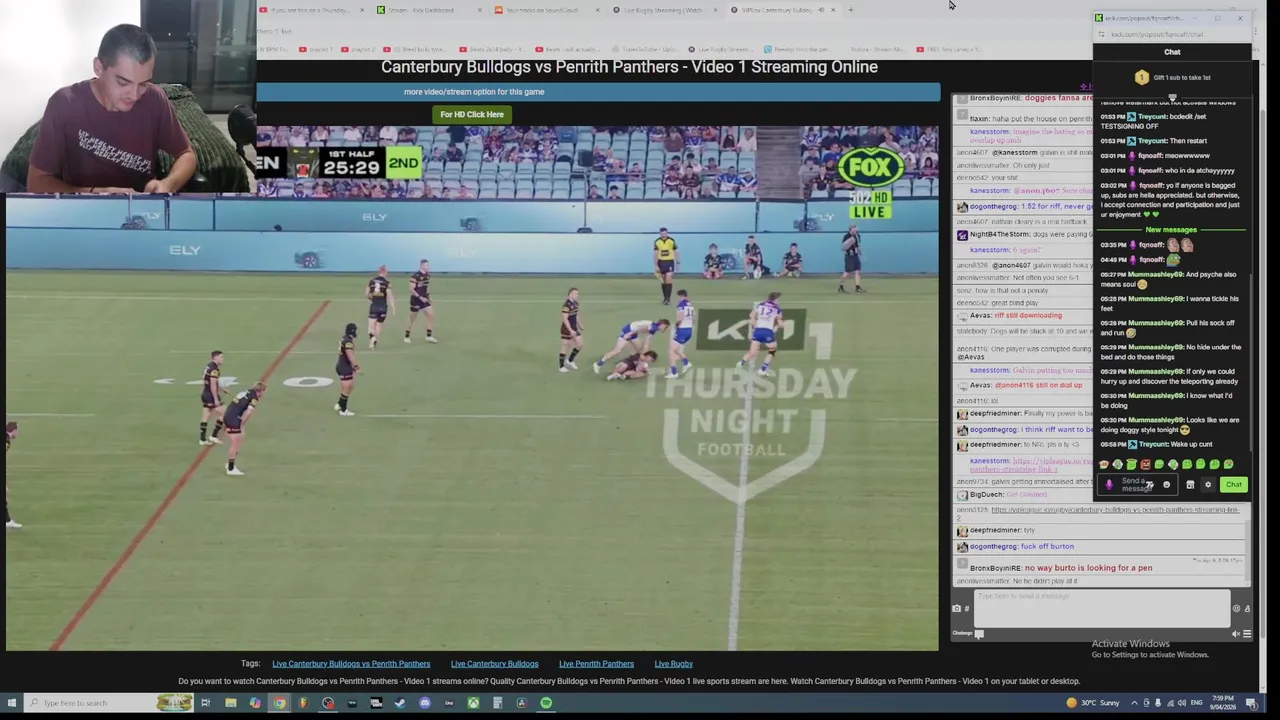1280x720 pixels.
Task: Click the speech bubble Chatango icon
Action: [979, 634]
